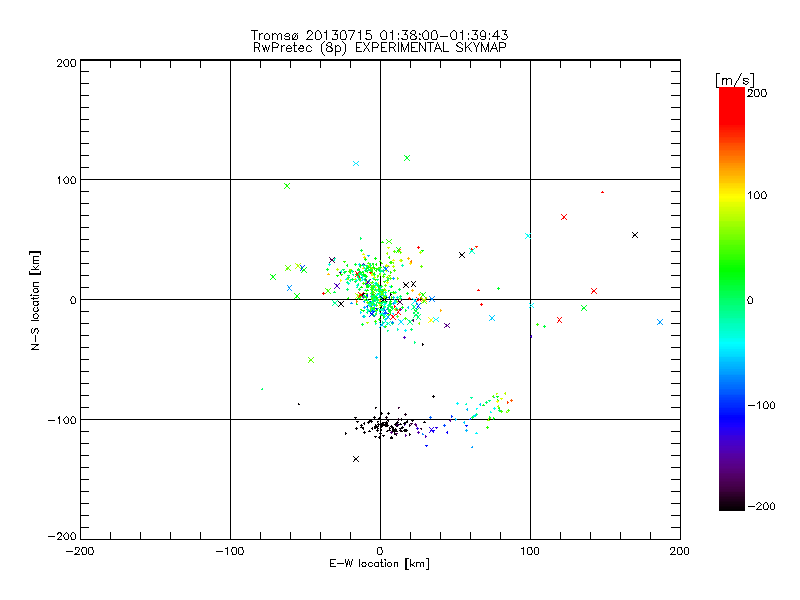The width and height of the screenshot is (800, 600).
Task: Click the colorbar tick label "-200"
Action: coord(761,506)
